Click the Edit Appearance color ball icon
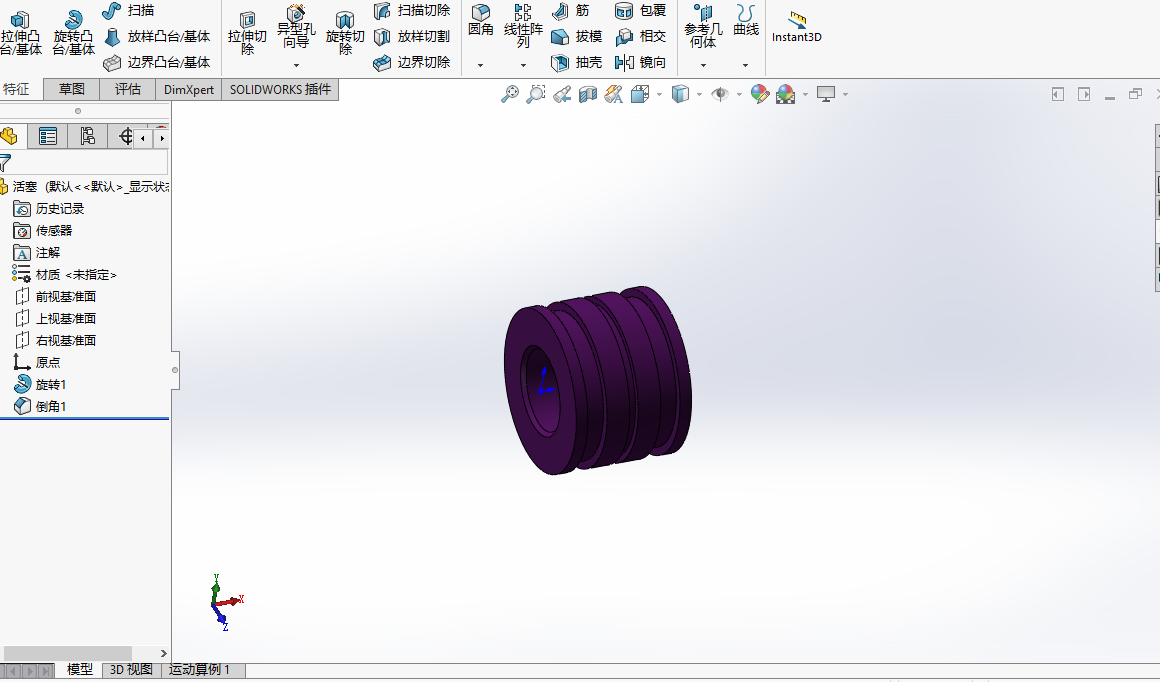The image size is (1160, 682). [760, 94]
